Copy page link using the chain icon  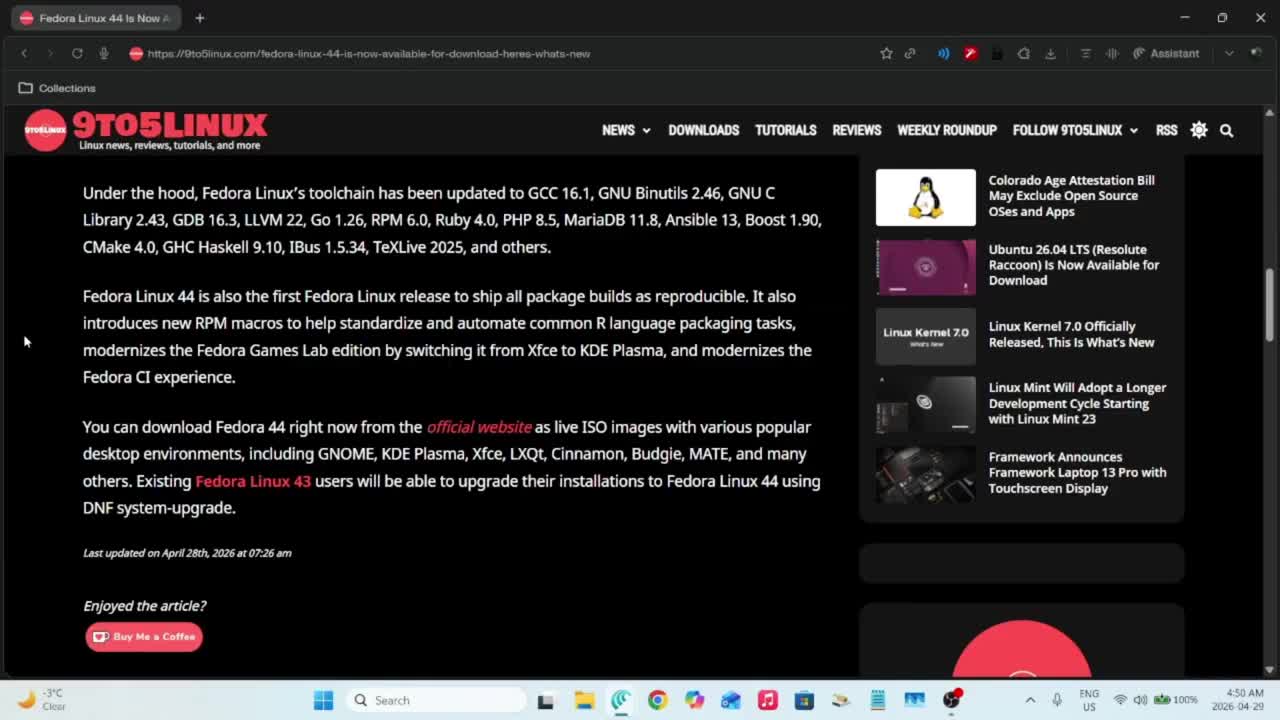pyautogui.click(x=910, y=53)
